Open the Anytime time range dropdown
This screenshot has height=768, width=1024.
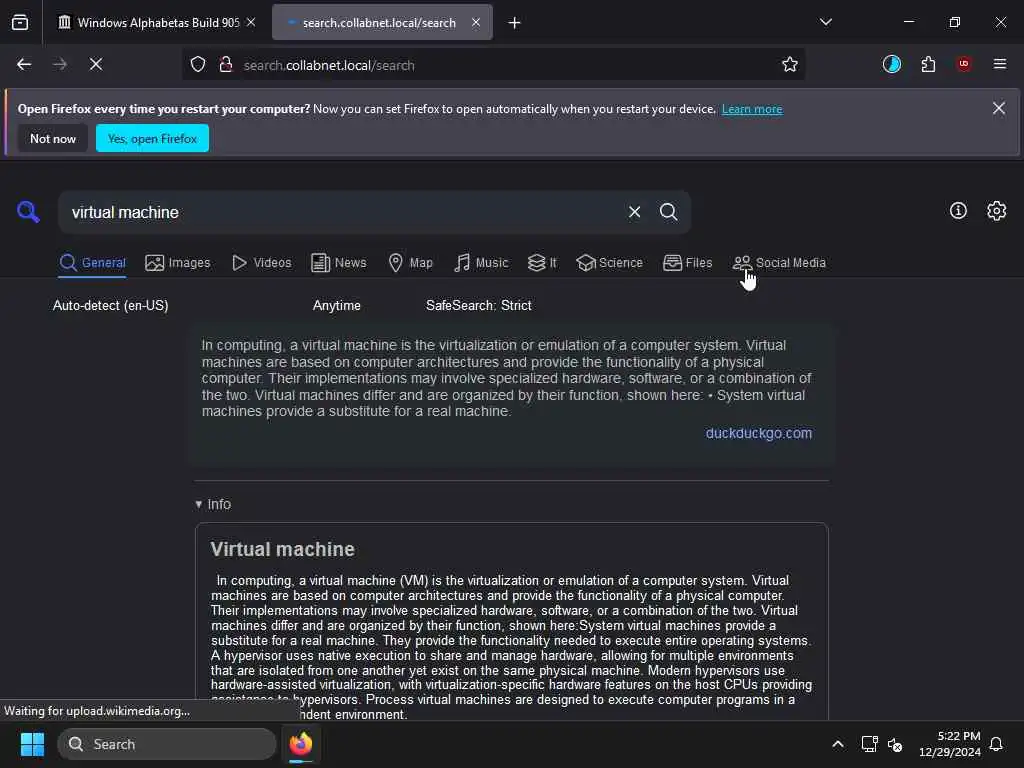336,305
